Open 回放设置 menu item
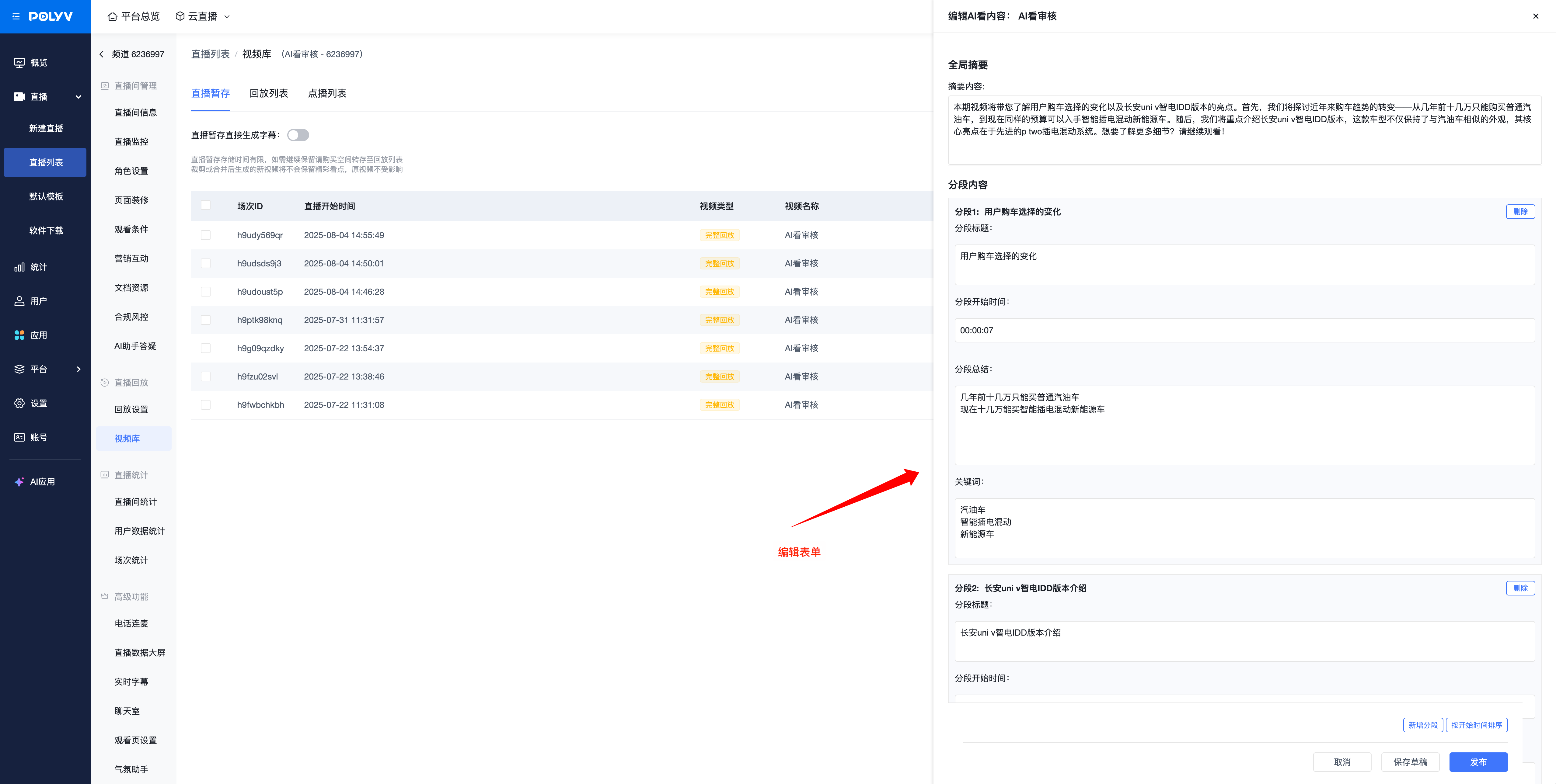This screenshot has width=1556, height=784. 131,409
